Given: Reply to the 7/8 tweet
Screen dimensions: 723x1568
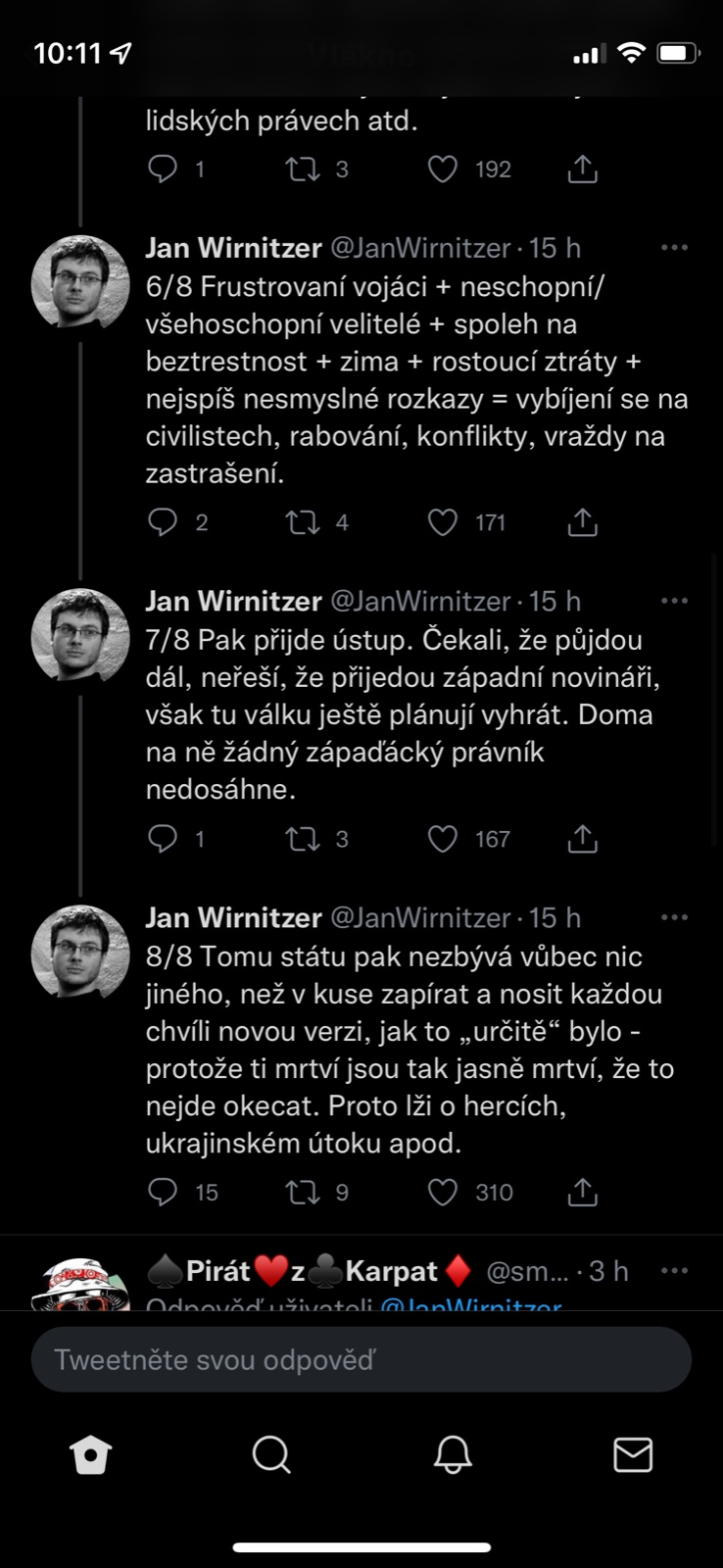Looking at the screenshot, I should coord(163,839).
